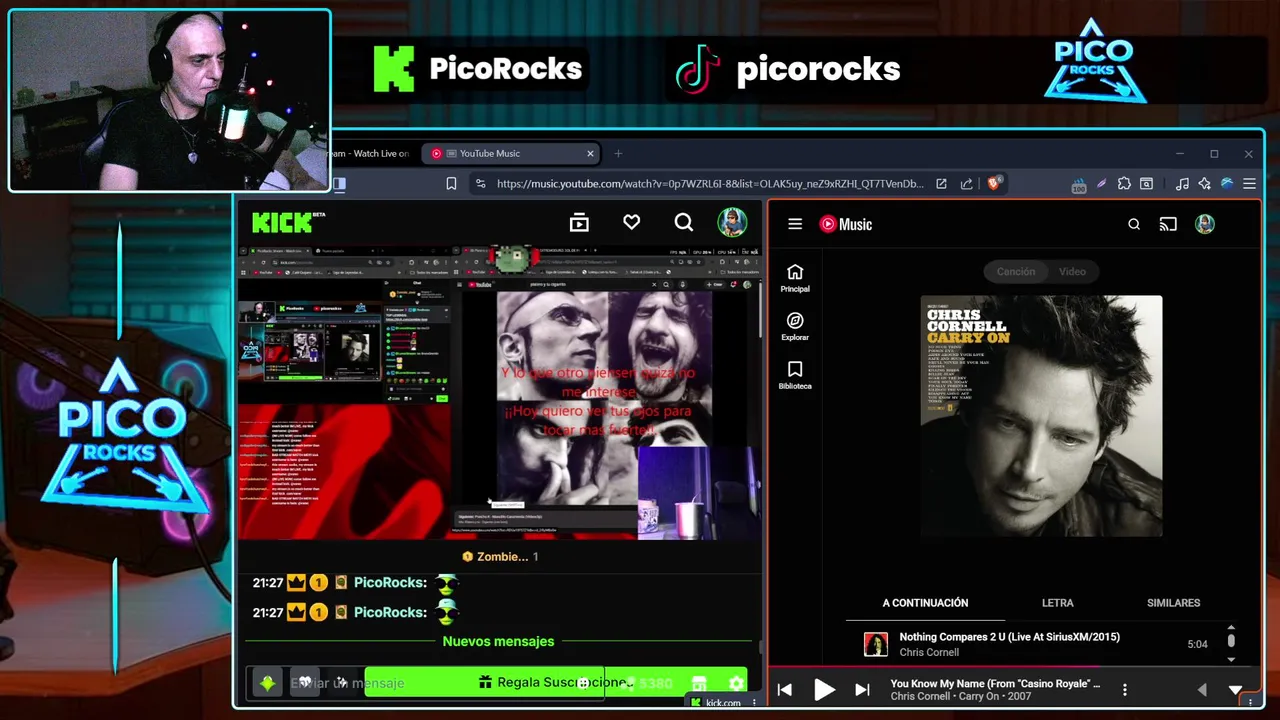Collapse player page down arrow

[x=1235, y=690]
